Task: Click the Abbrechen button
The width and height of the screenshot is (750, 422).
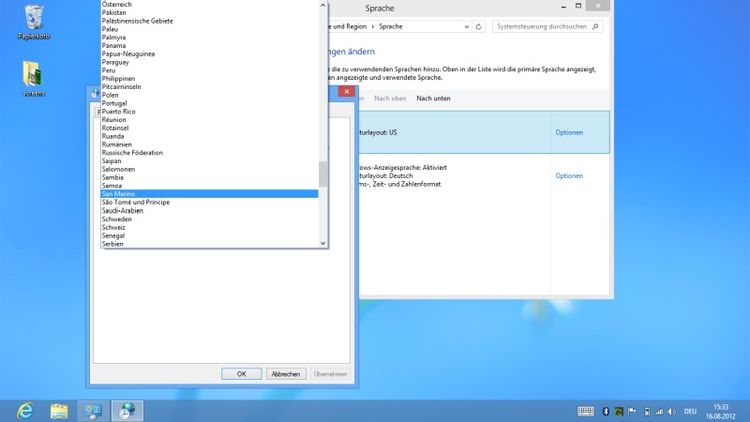Action: (x=285, y=373)
